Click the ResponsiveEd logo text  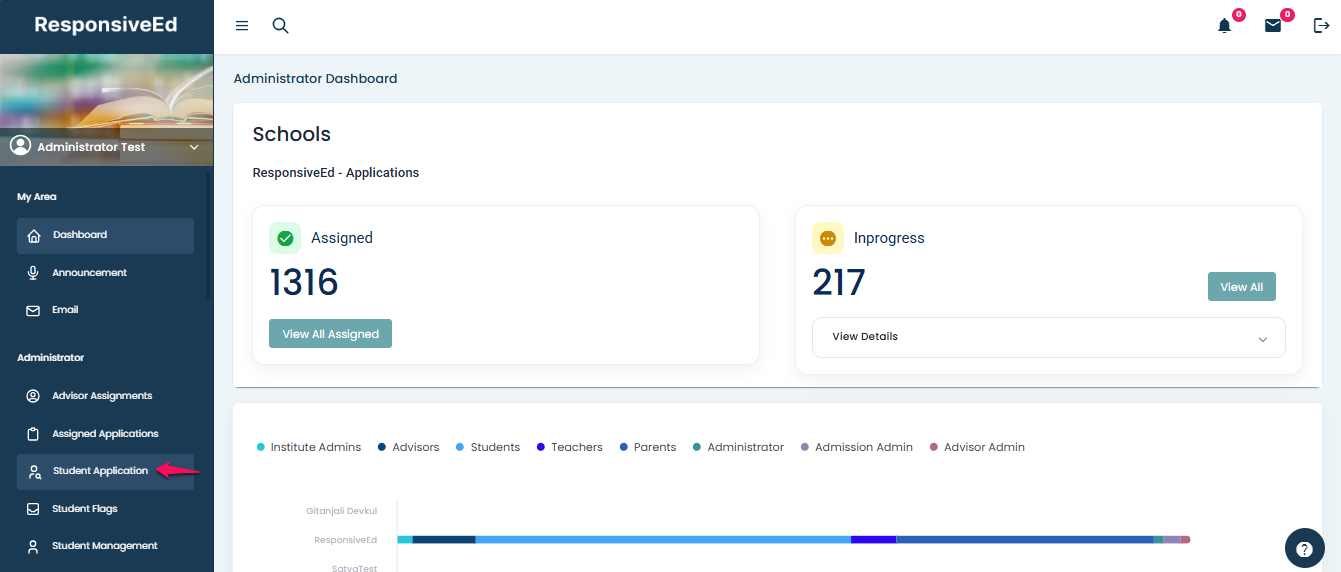(106, 25)
